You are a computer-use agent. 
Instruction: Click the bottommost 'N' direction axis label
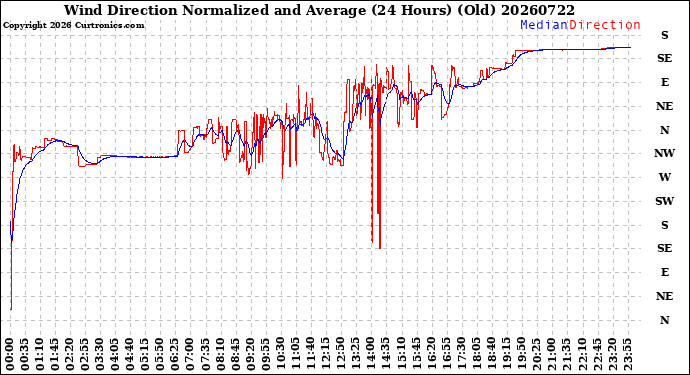pos(664,320)
